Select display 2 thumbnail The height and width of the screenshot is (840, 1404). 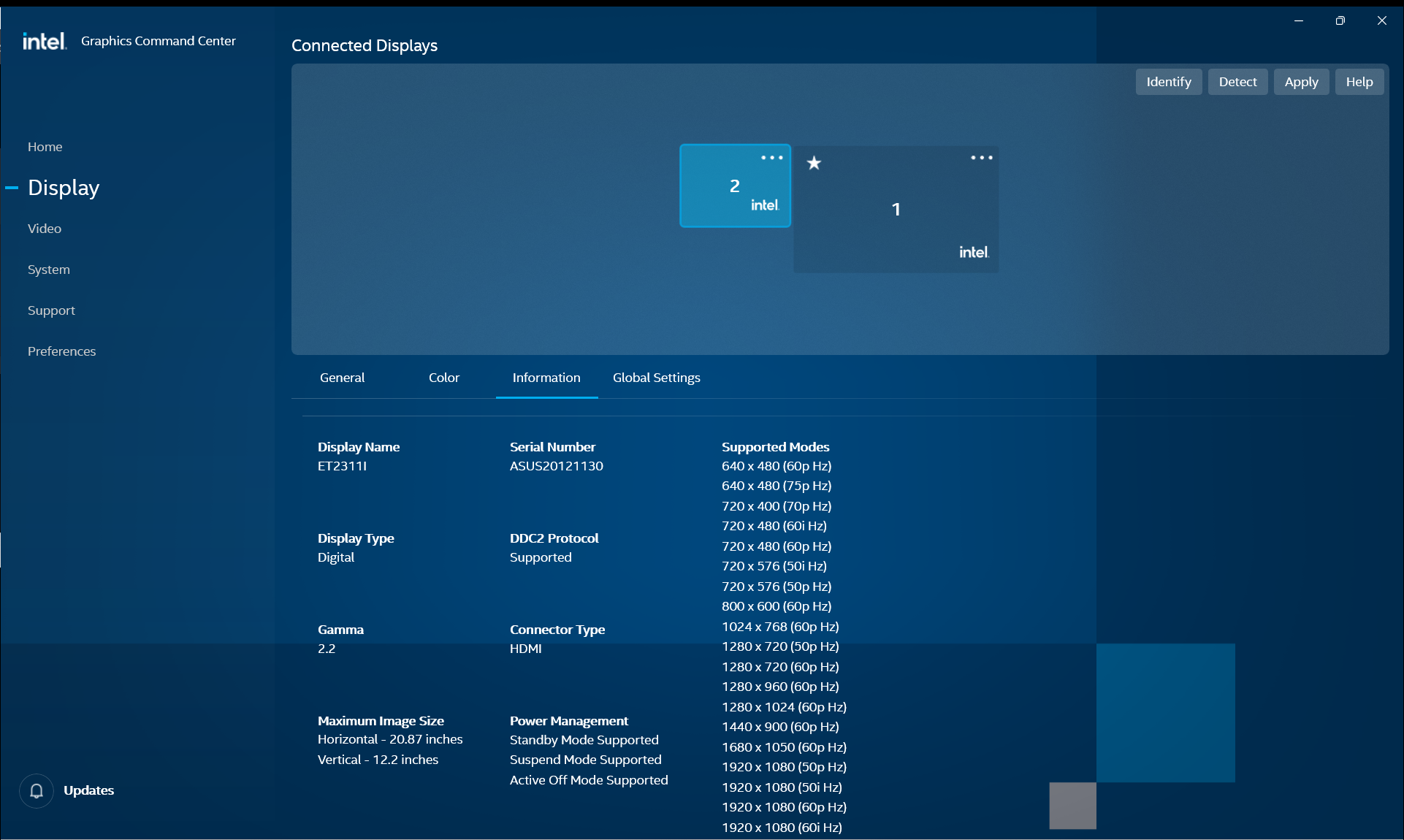tap(734, 186)
